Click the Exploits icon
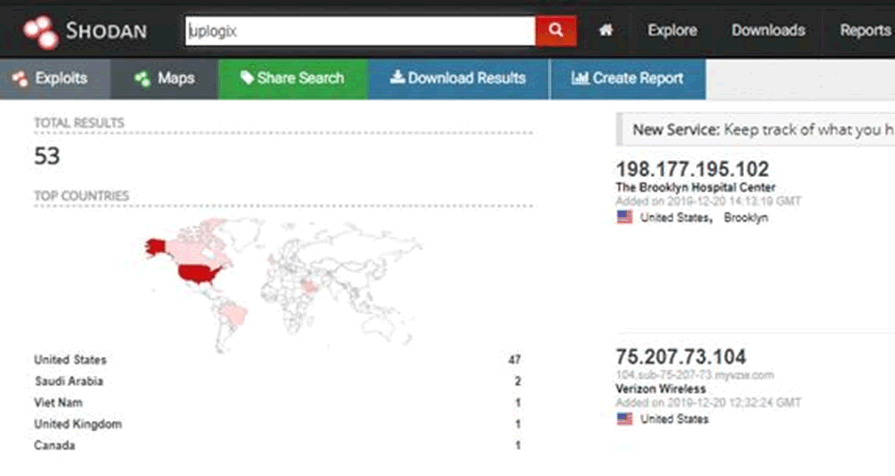This screenshot has height=476, width=895. tap(20, 79)
